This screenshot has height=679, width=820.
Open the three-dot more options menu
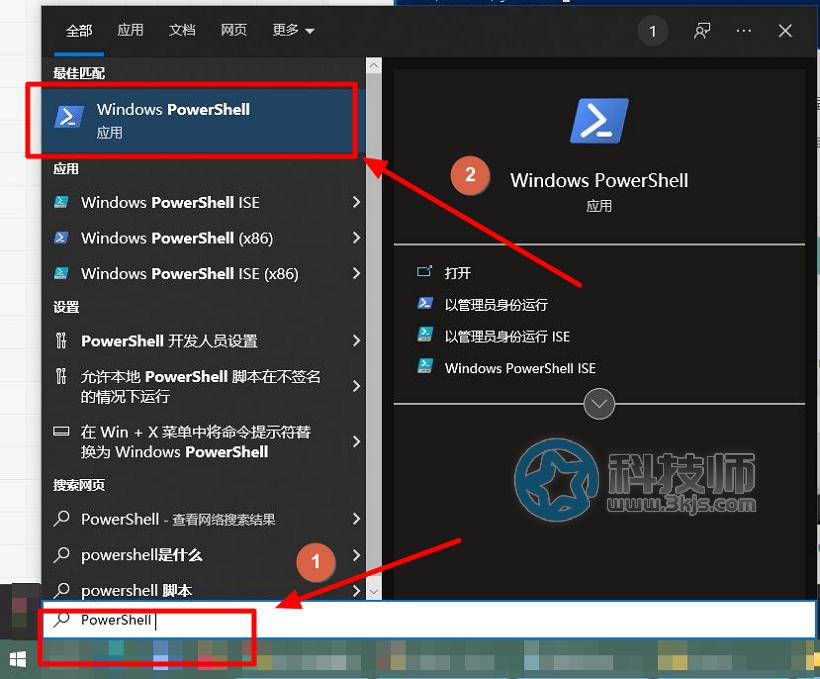click(744, 31)
